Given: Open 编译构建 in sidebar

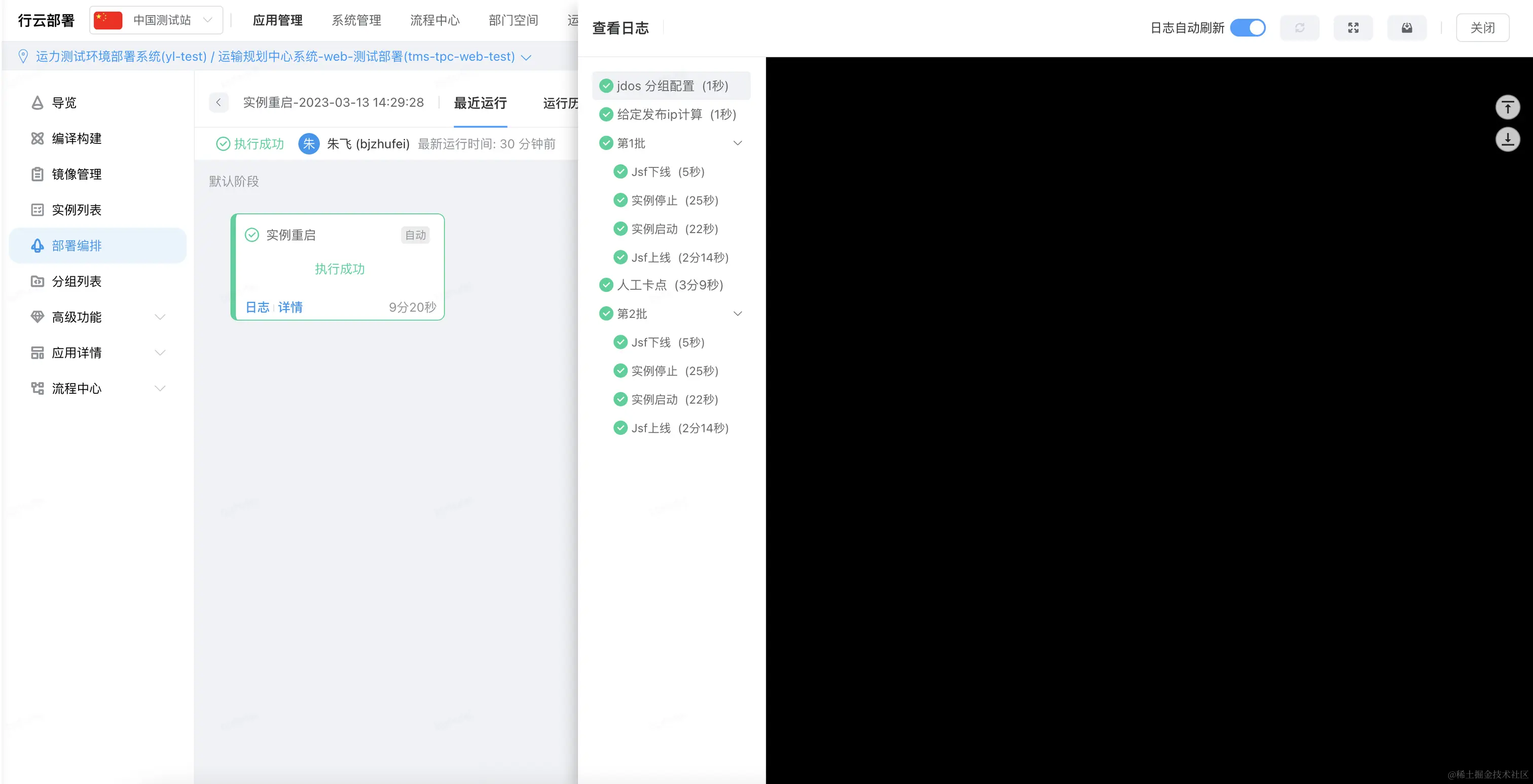Looking at the screenshot, I should [76, 138].
